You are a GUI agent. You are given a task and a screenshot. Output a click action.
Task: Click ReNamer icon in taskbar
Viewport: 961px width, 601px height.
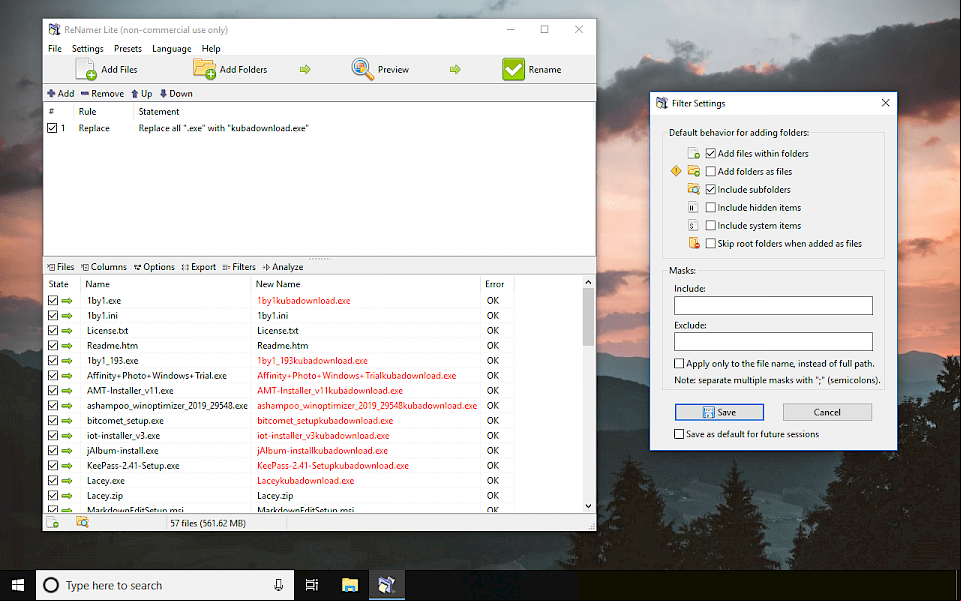[387, 585]
